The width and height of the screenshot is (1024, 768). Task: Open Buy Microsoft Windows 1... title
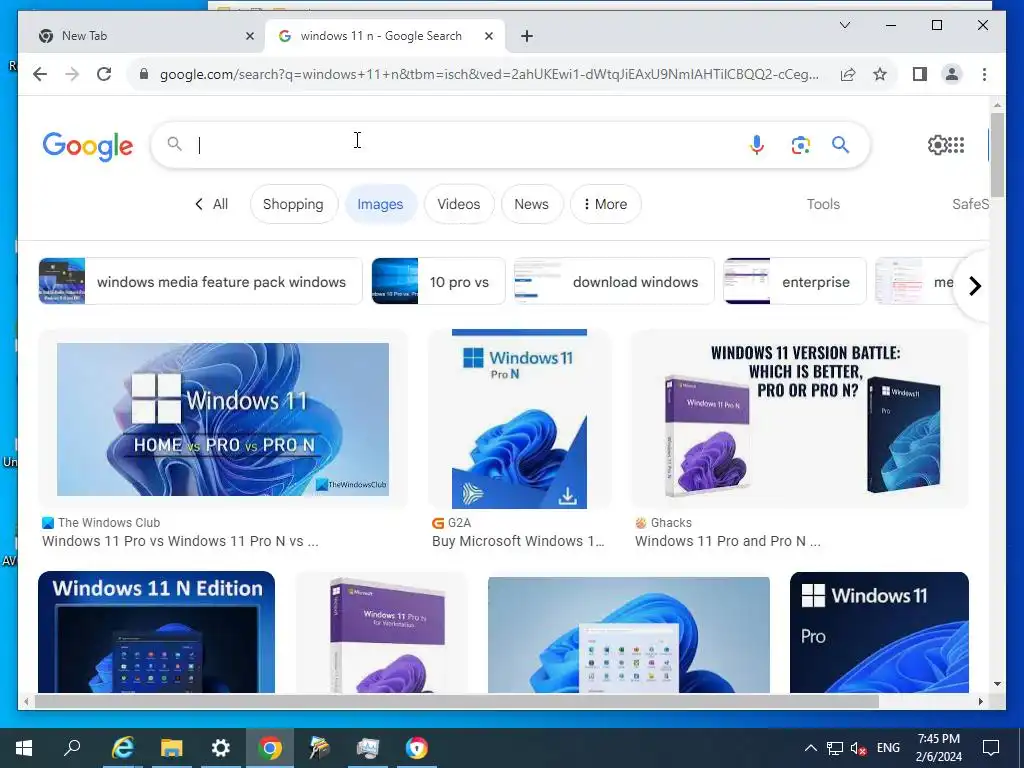(518, 541)
